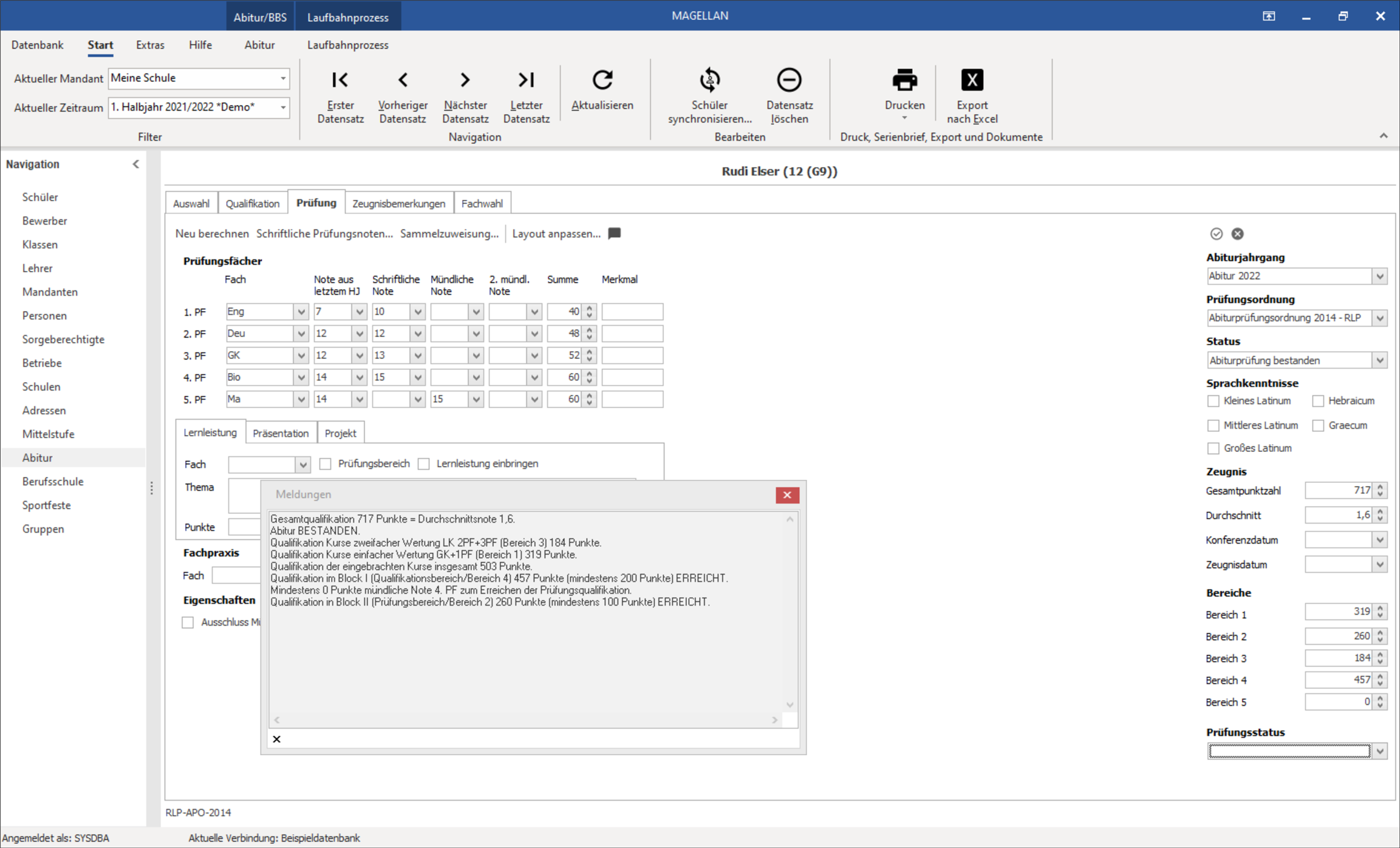The height and width of the screenshot is (848, 1400).
Task: Click the Vorheriger Datensatz arrow
Action: tap(403, 80)
